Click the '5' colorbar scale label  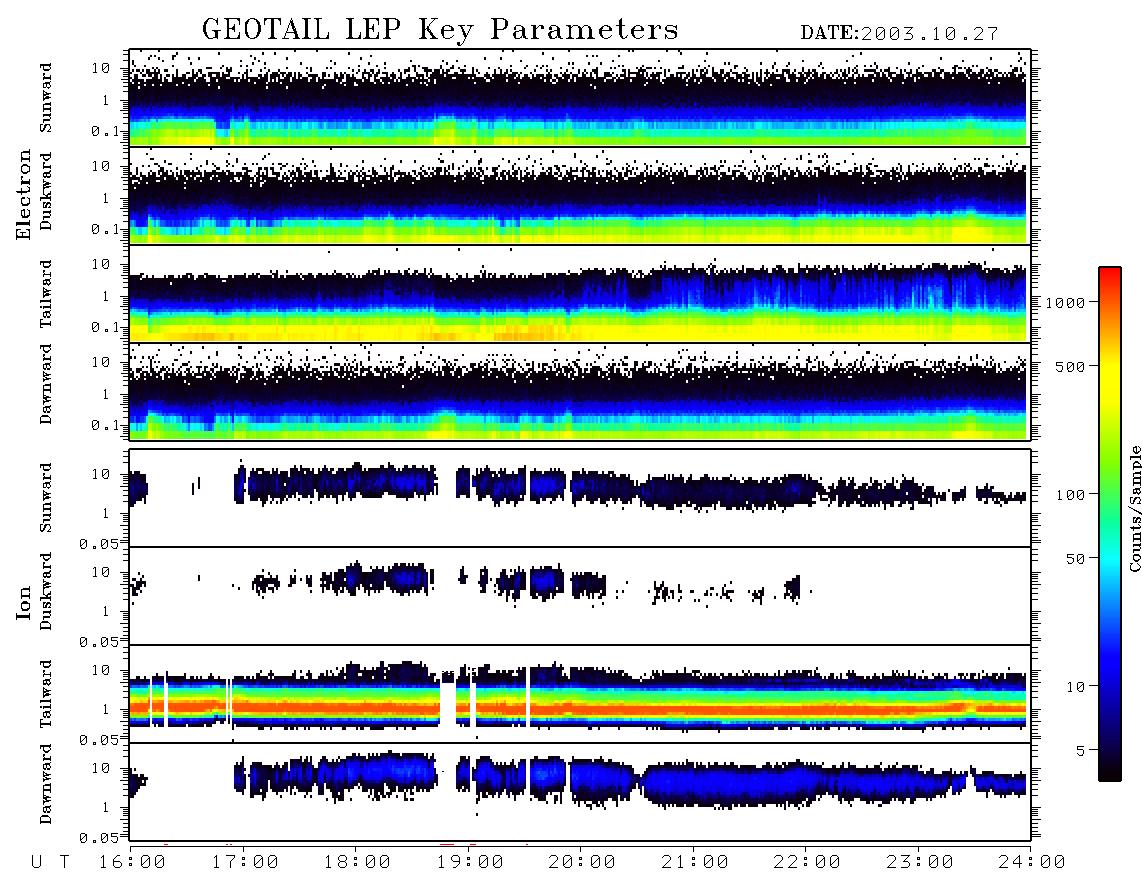click(1080, 751)
